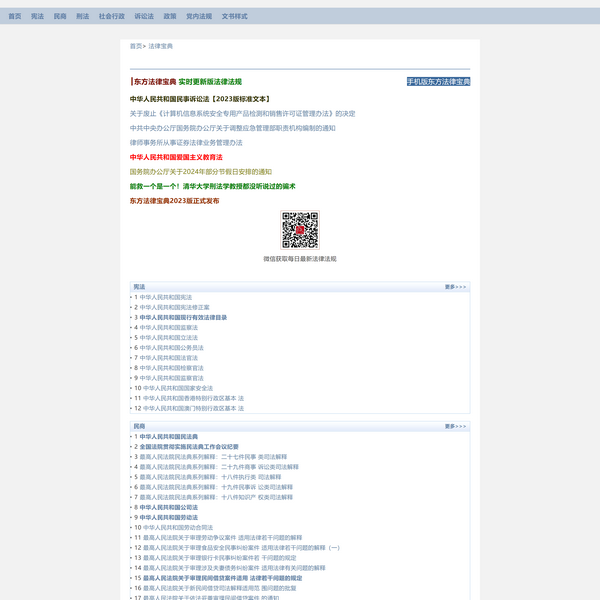Go to the 文书样式 navigation tab
This screenshot has height=600, width=600.
(x=234, y=17)
